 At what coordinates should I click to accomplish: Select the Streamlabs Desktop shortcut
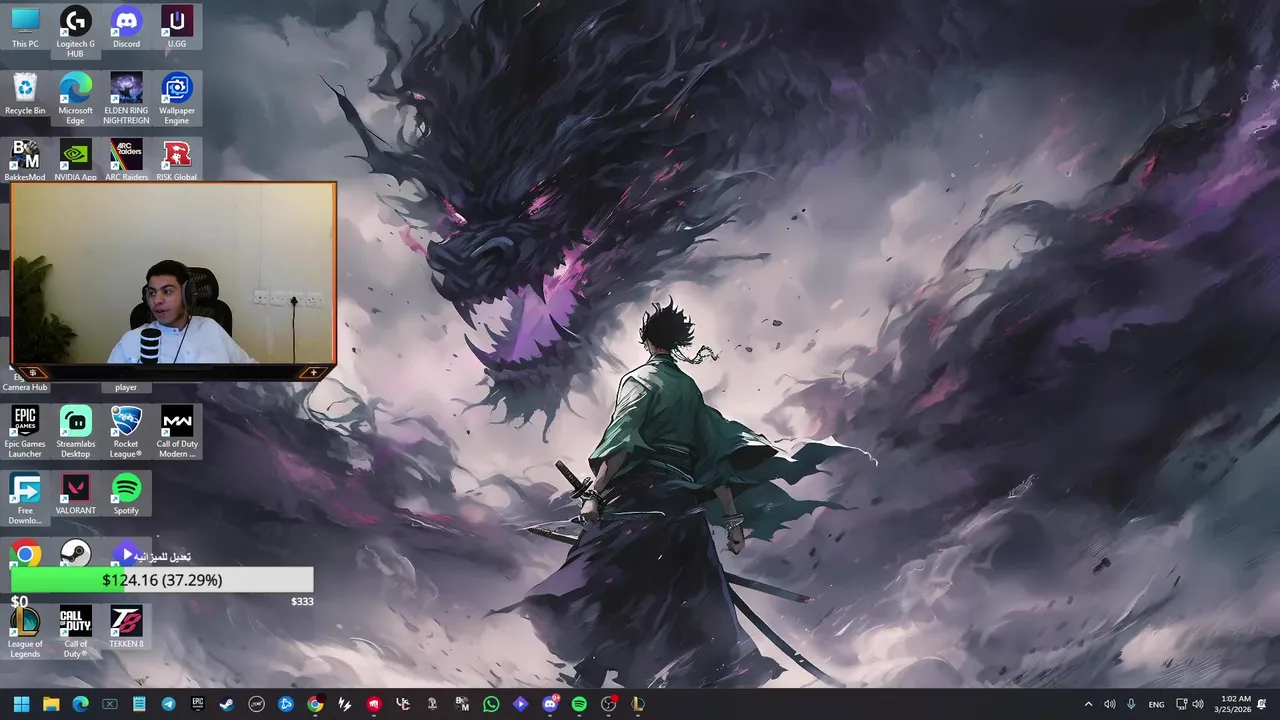[76, 432]
